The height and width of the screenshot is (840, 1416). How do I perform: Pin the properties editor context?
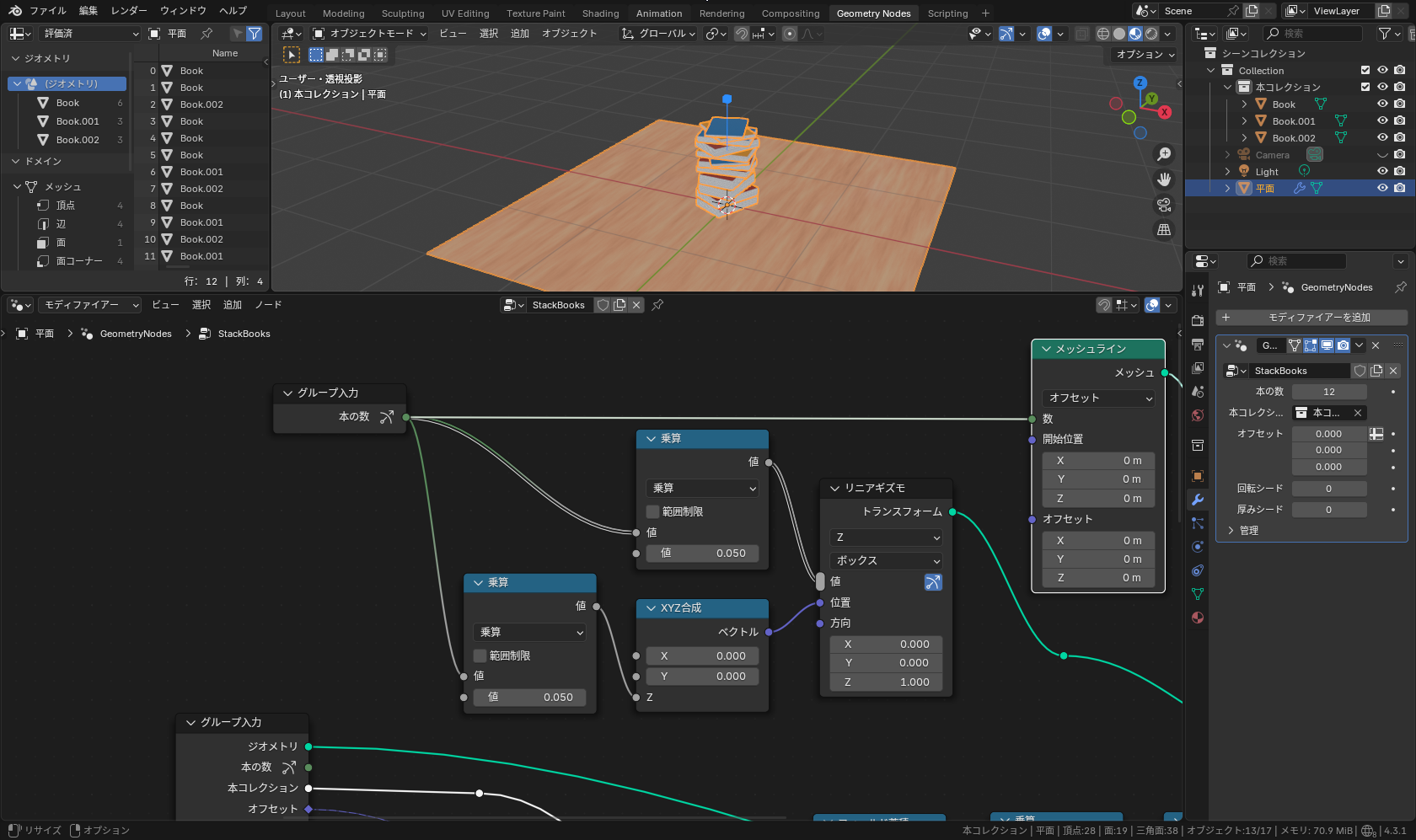click(1400, 287)
